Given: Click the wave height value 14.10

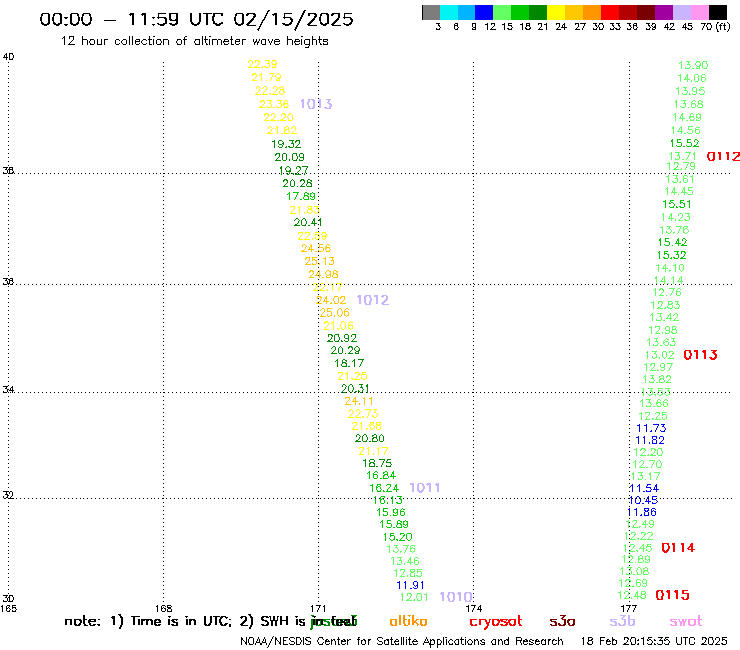Looking at the screenshot, I should coord(670,268).
